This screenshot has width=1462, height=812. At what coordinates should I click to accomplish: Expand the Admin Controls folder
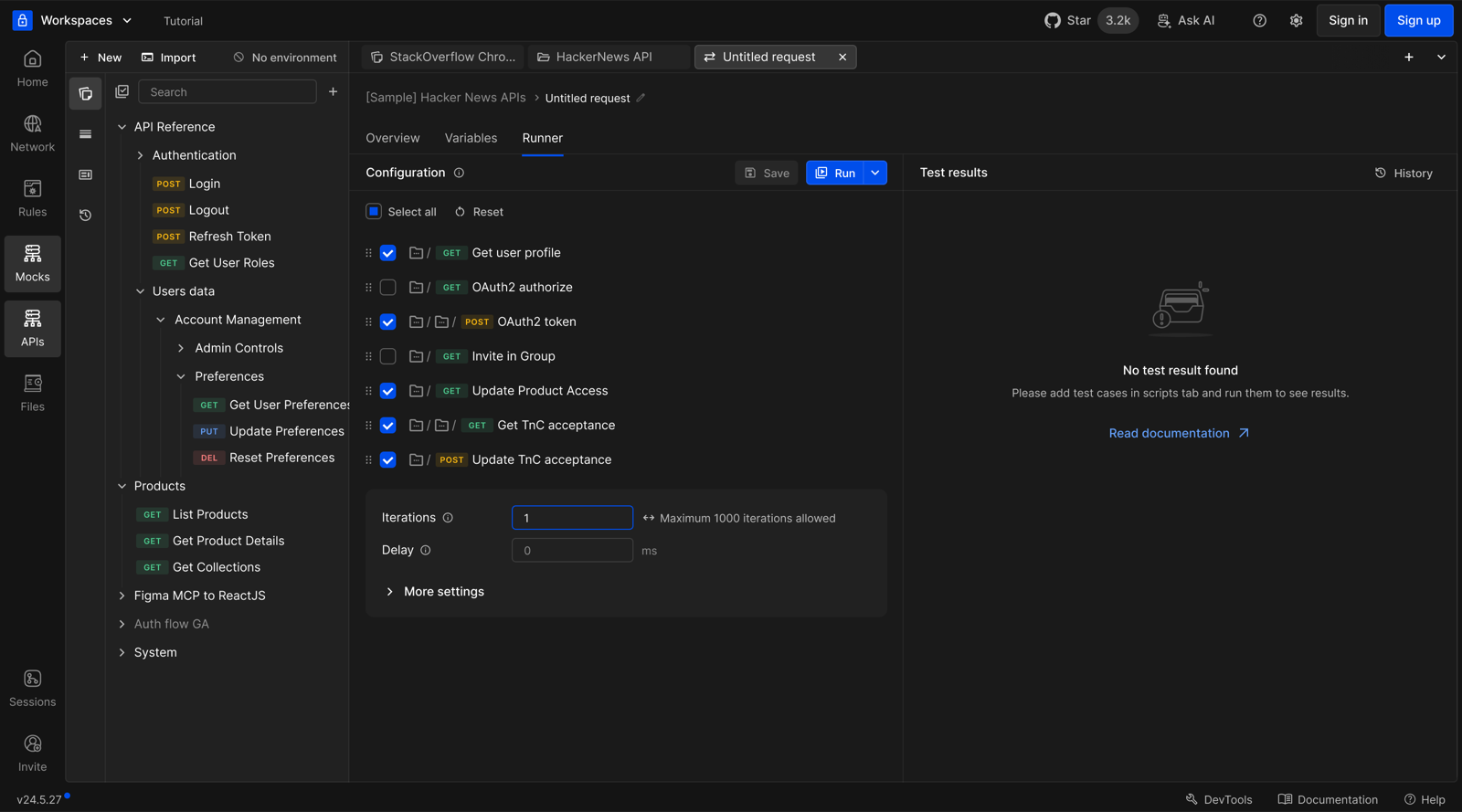(x=181, y=348)
